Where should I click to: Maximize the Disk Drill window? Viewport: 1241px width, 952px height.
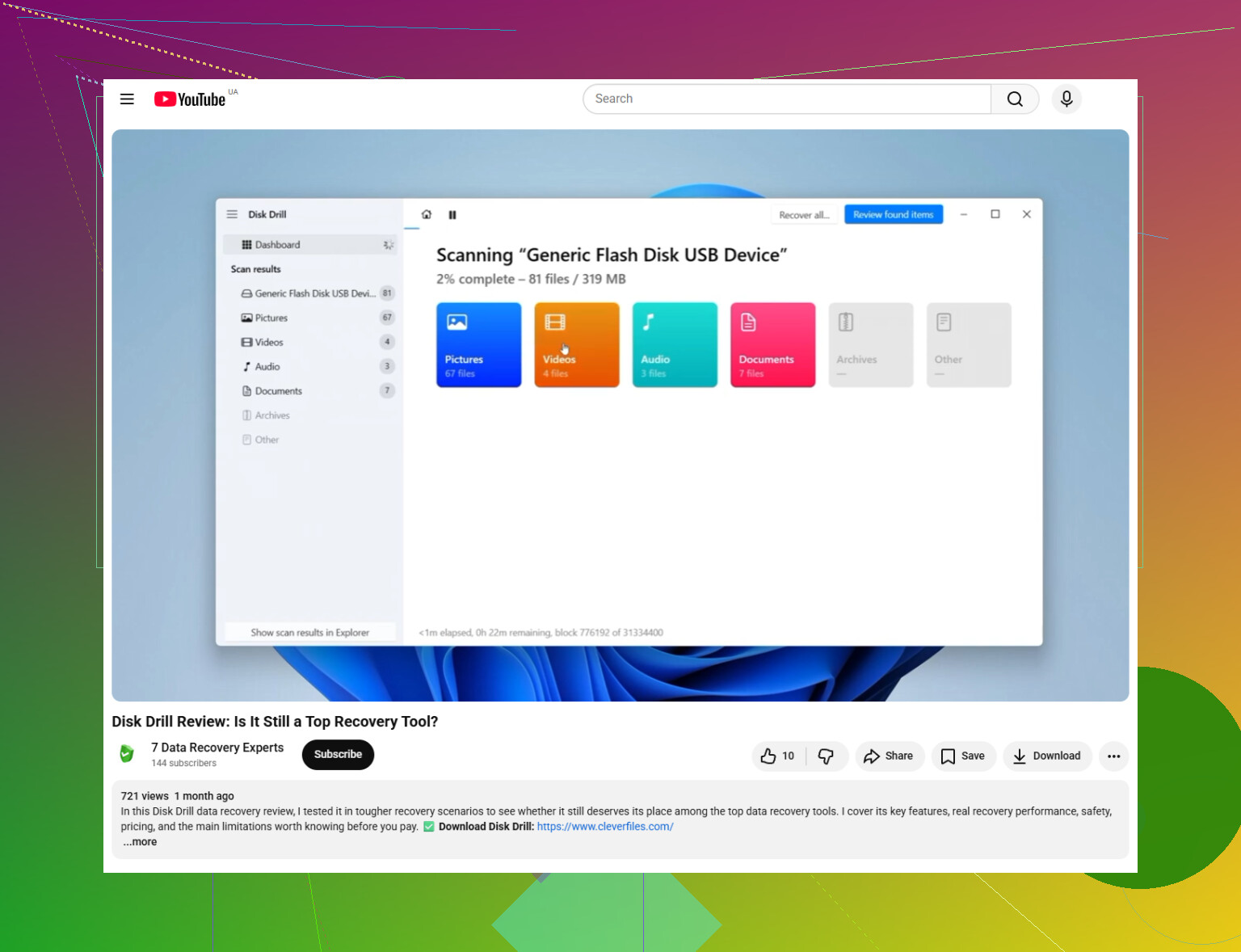[995, 214]
